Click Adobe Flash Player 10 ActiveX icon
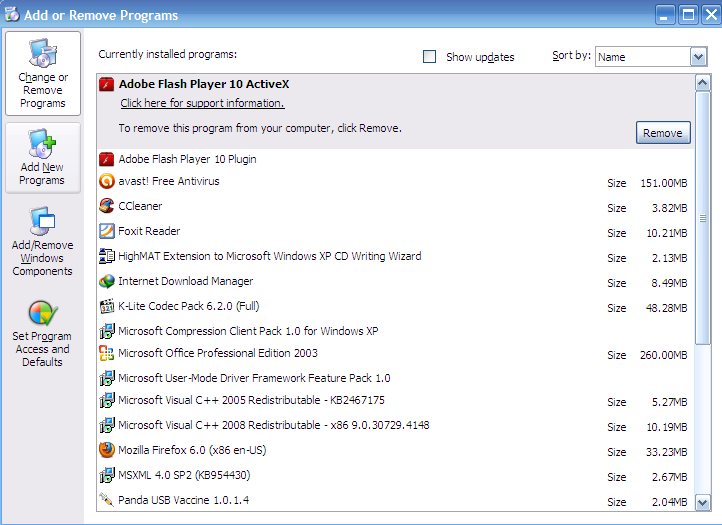Viewport: 722px width, 525px height. [x=106, y=84]
